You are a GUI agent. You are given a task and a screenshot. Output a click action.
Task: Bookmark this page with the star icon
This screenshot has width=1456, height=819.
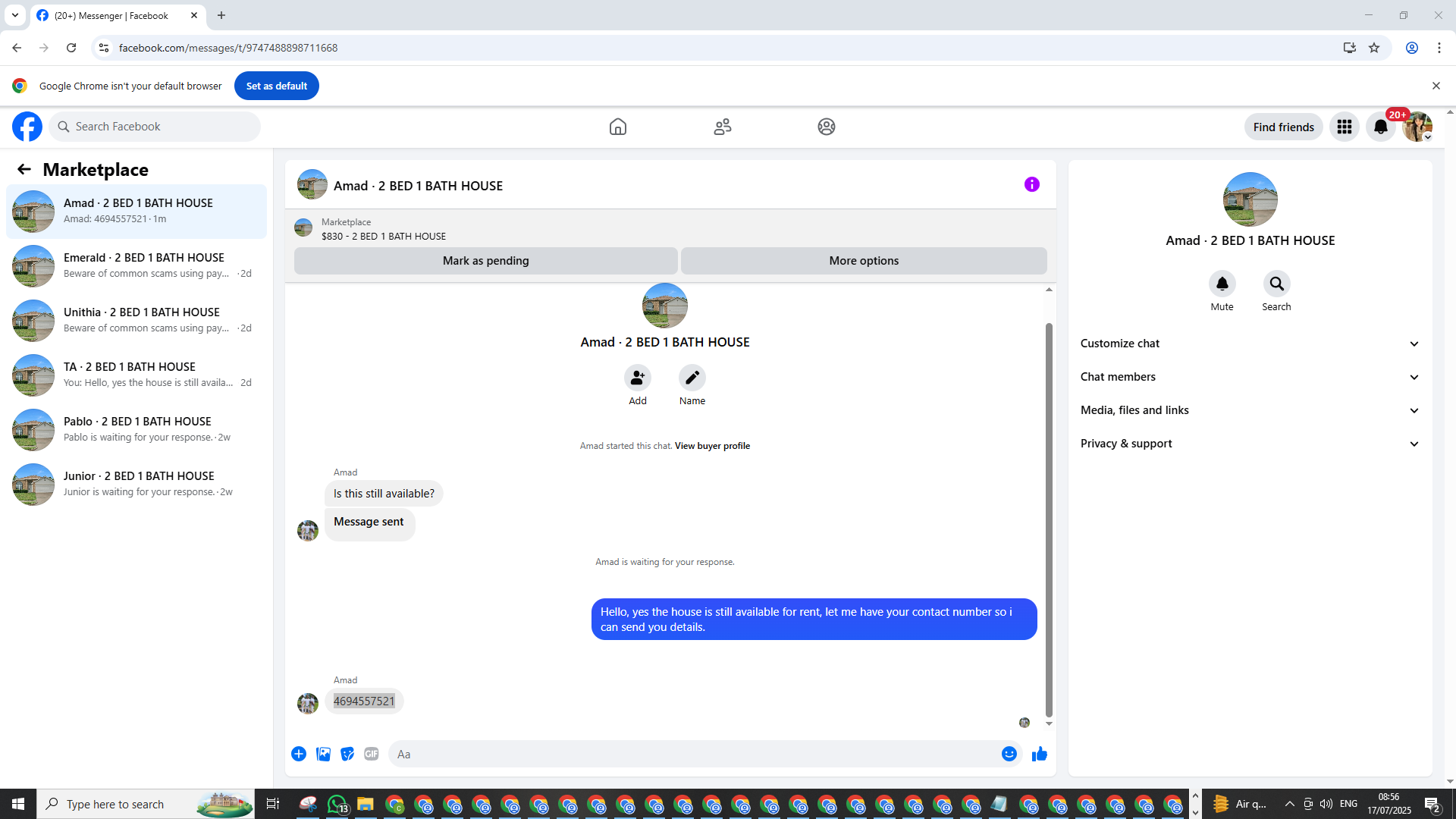tap(1374, 48)
